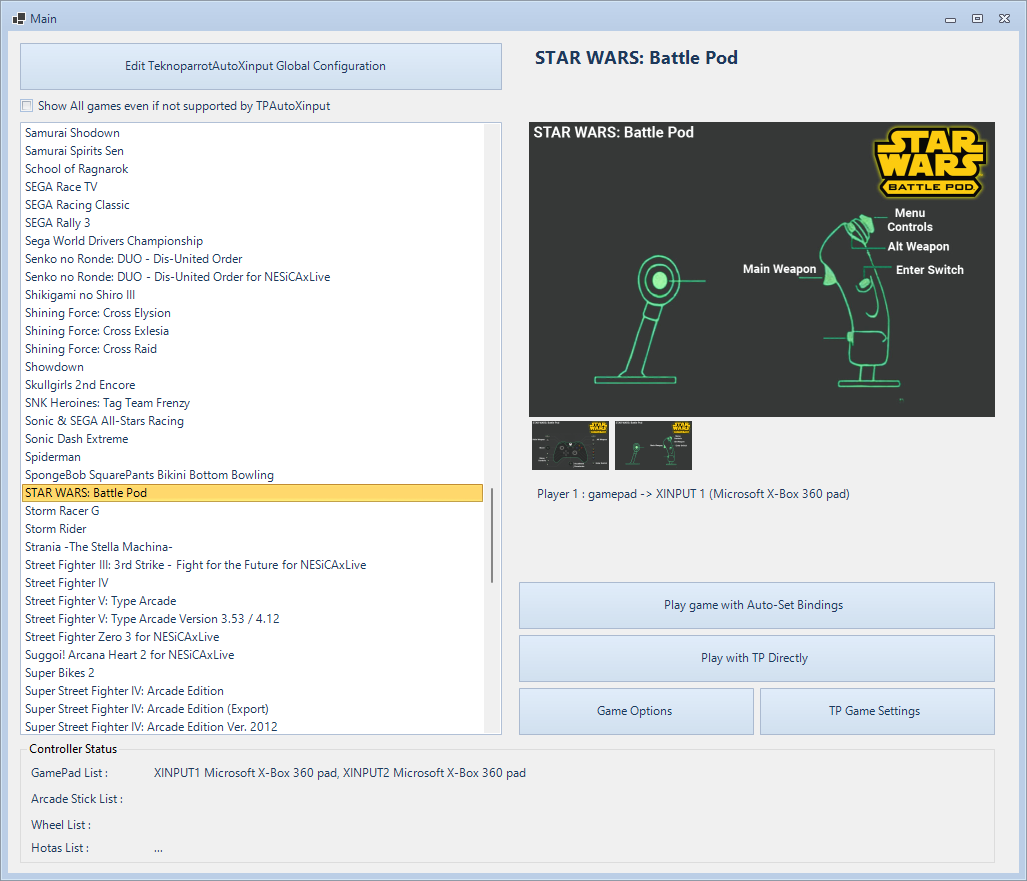Pick Super Bikes 2
The image size is (1027, 881).
(x=252, y=673)
